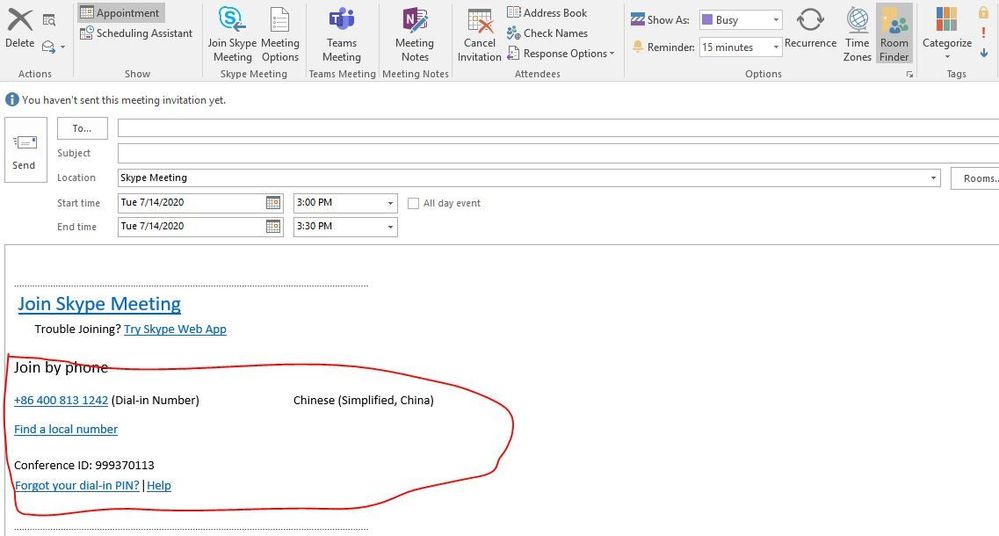Expand the Response Options menu
Viewport: 999px width, 536px height.
pos(561,54)
